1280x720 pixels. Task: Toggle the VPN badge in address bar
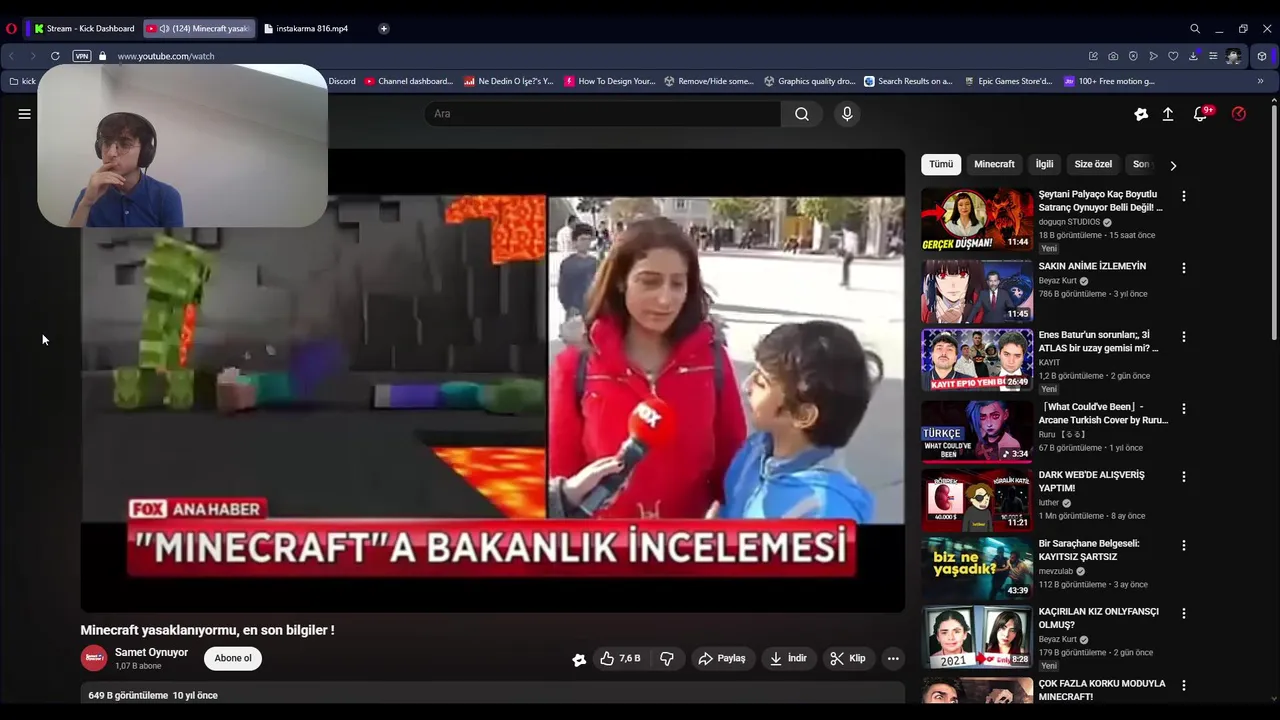[x=82, y=56]
